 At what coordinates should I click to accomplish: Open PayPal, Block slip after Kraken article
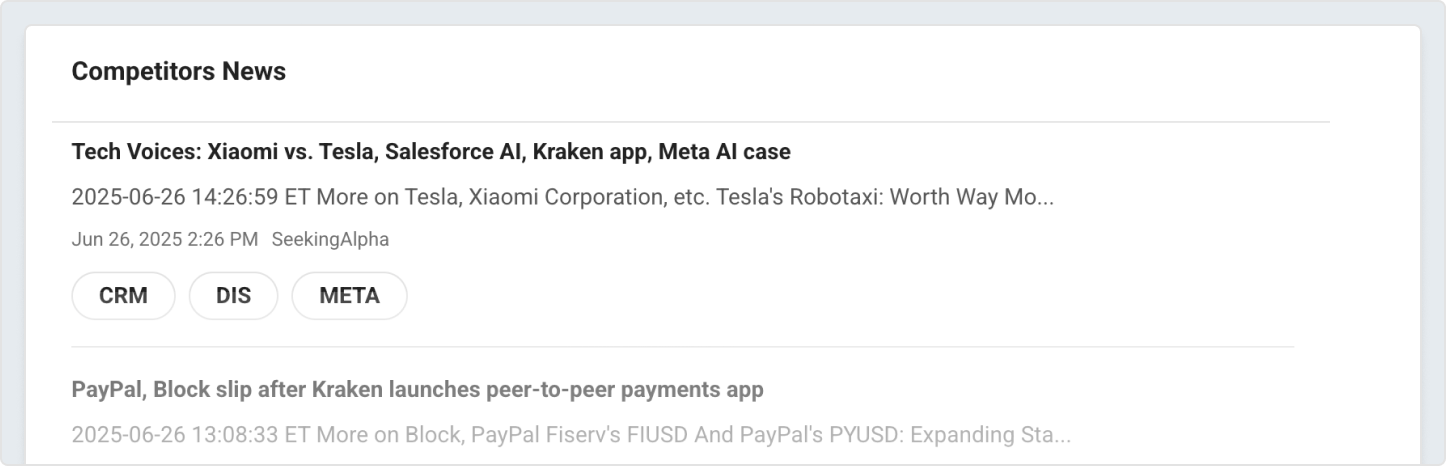[417, 390]
